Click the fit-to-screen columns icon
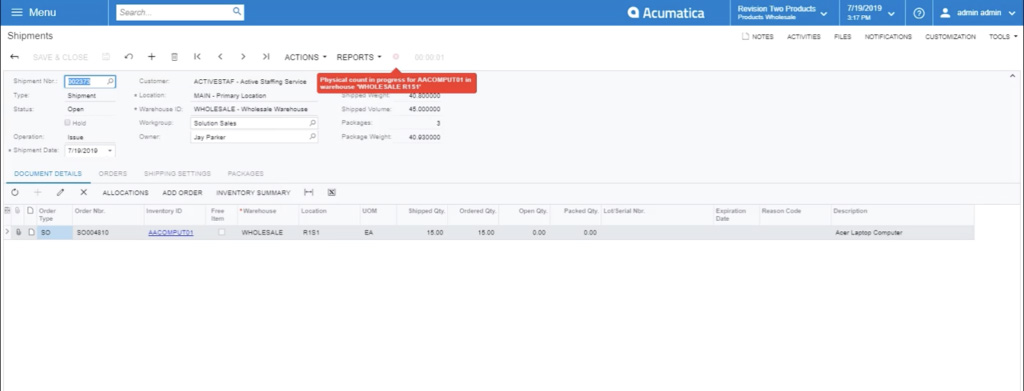The image size is (1024, 391). tap(309, 193)
